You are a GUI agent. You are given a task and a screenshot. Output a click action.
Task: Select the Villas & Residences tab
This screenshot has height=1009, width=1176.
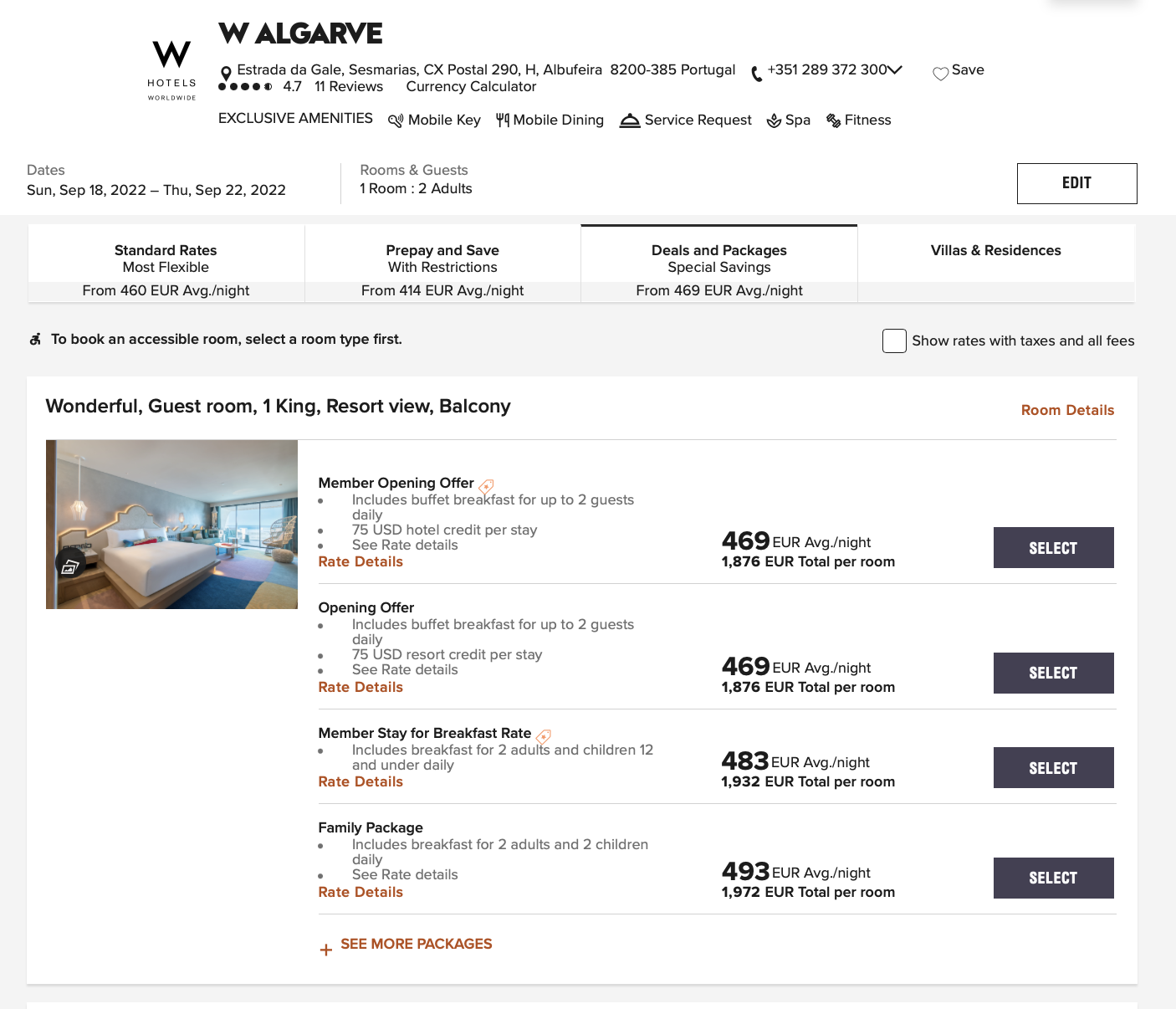996,263
